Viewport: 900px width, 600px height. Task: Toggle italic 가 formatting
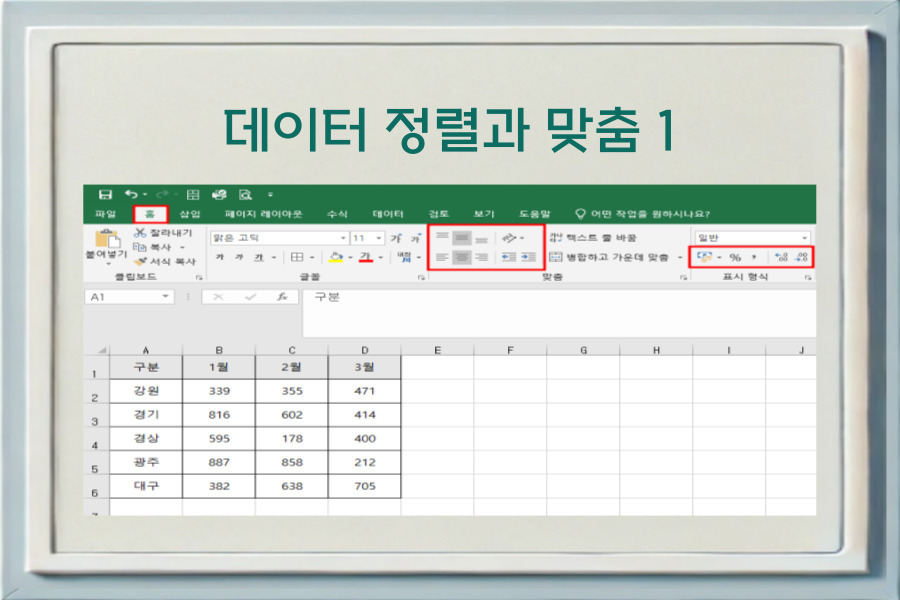pos(239,257)
